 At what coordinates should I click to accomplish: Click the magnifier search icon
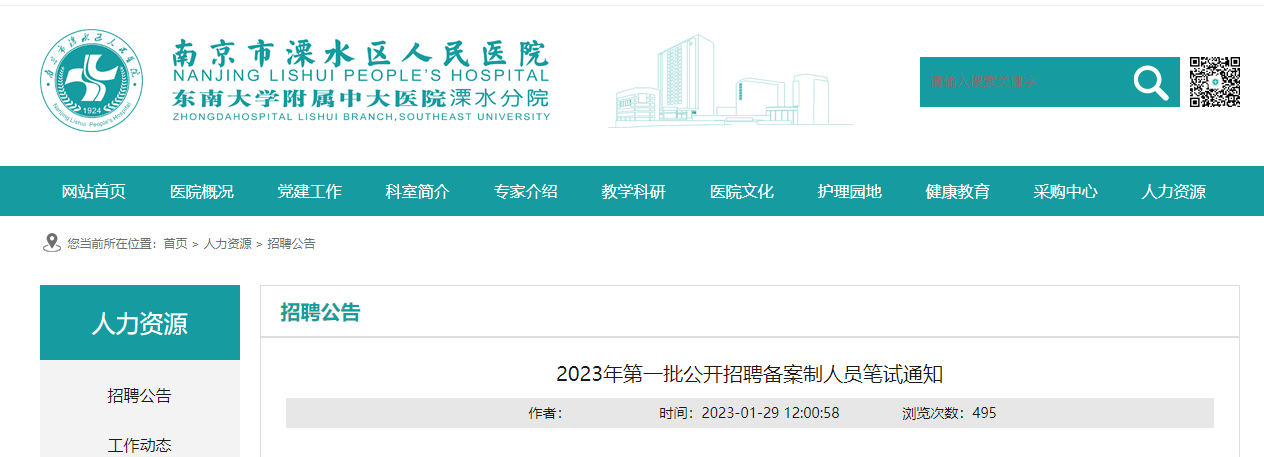tap(1151, 82)
